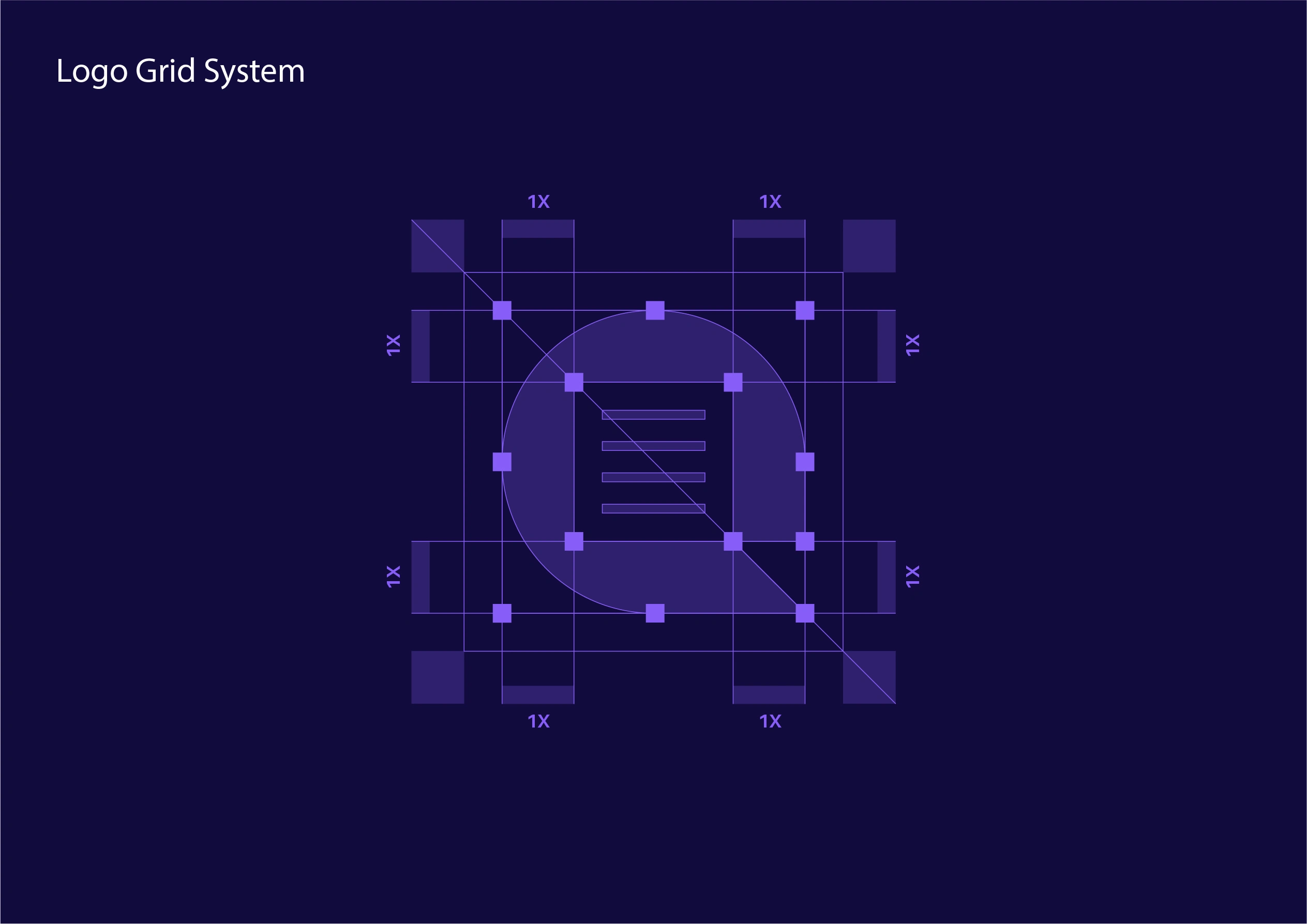
Task: Select the anchor square at the circle's bottom center
Action: [655, 613]
